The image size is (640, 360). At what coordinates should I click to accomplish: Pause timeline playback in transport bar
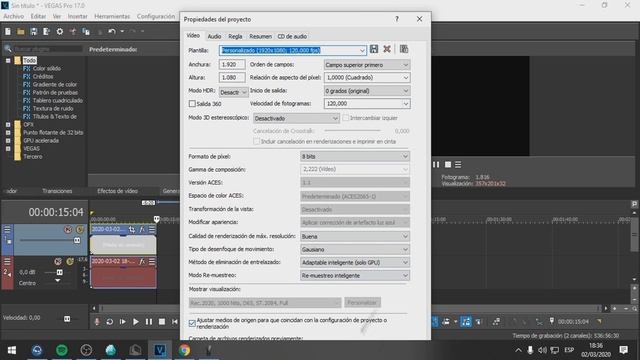(149, 322)
